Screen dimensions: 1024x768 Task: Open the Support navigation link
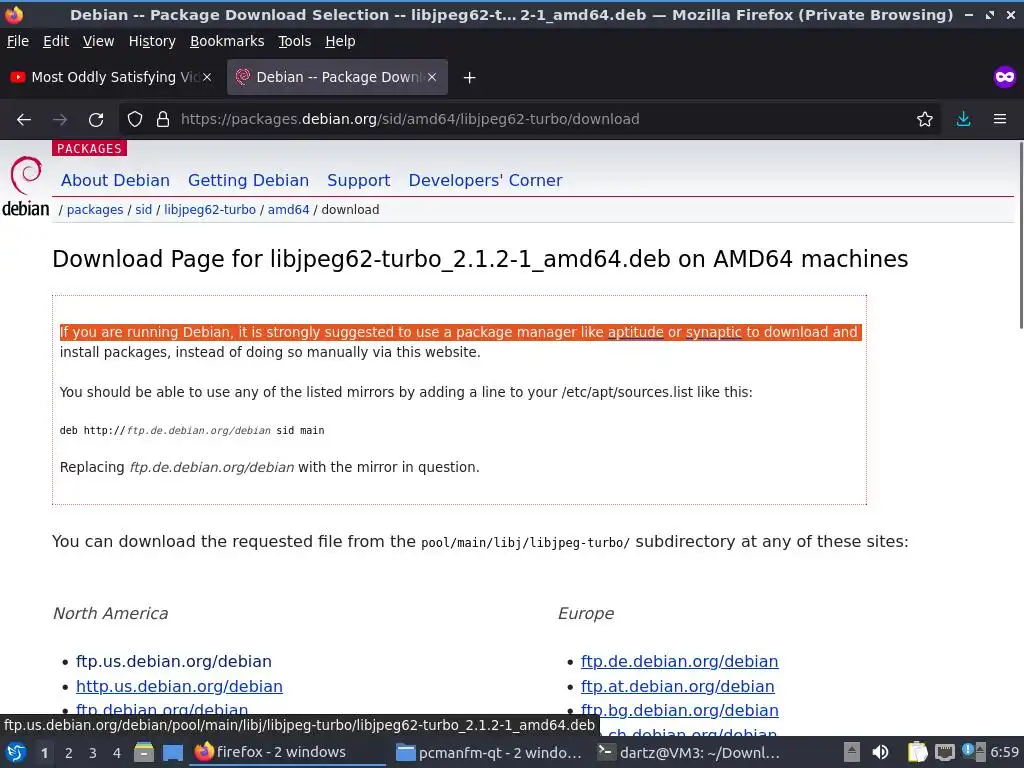(359, 180)
